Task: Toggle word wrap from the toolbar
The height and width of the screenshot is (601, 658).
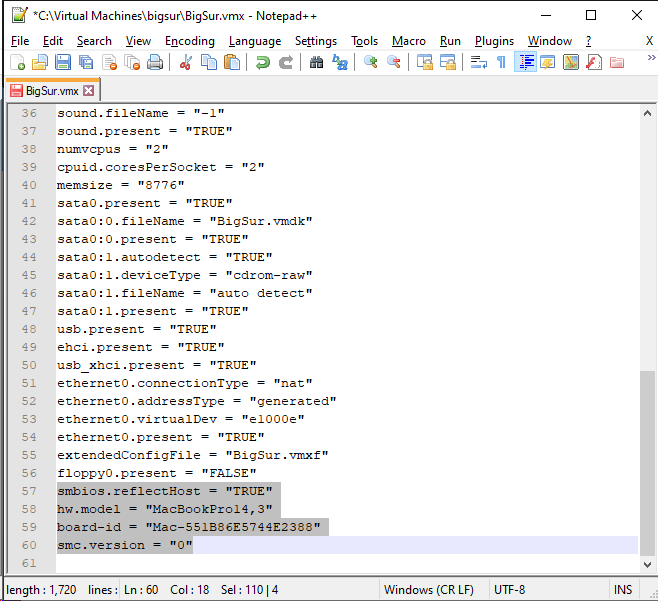Action: point(478,63)
